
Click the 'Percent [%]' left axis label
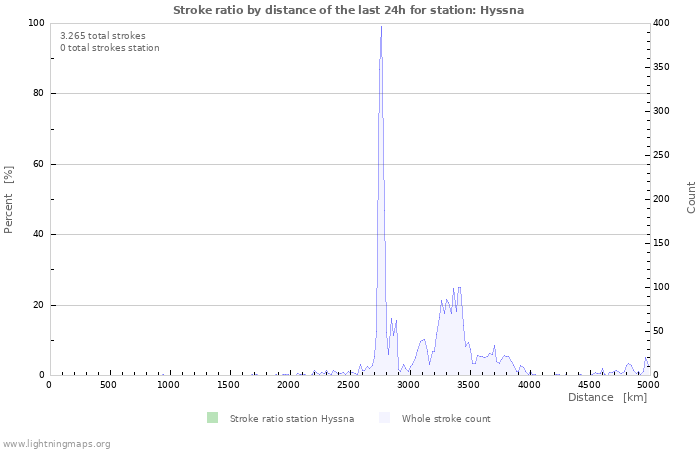point(9,199)
